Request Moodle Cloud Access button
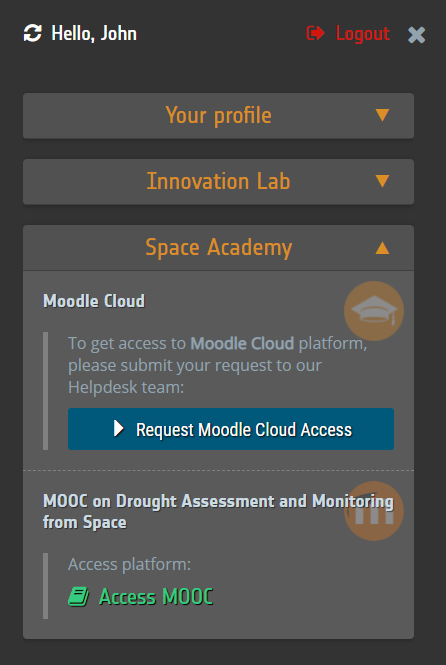 pos(231,429)
